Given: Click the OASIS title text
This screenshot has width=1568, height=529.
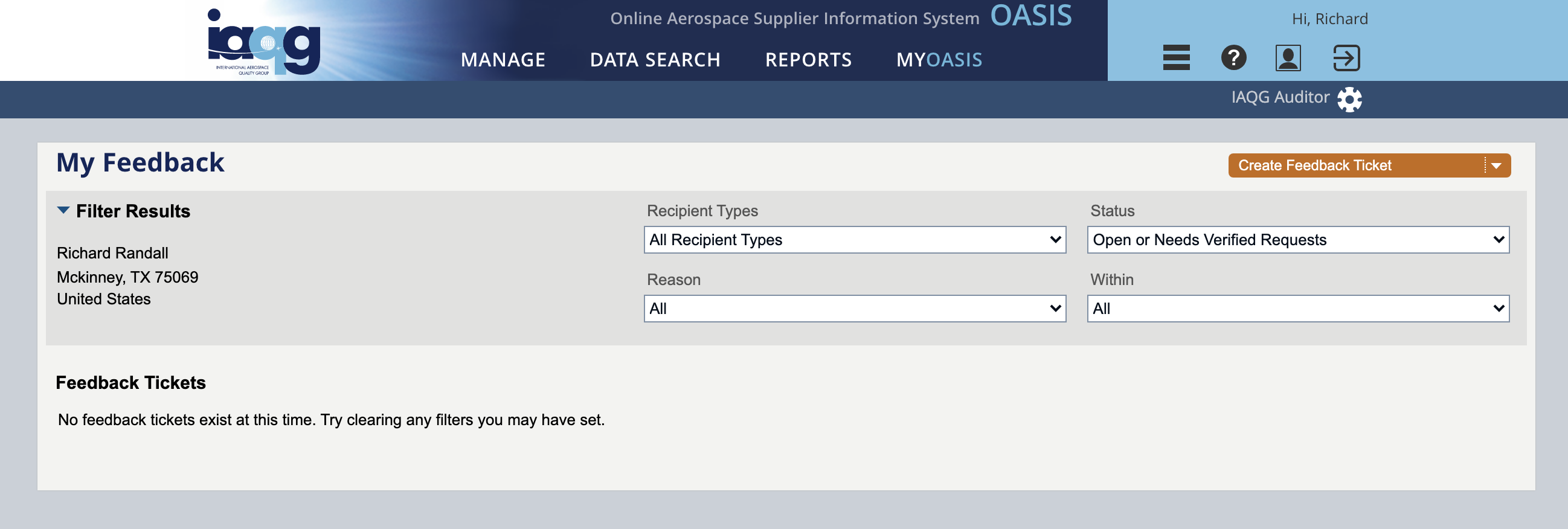Looking at the screenshot, I should 1030,16.
